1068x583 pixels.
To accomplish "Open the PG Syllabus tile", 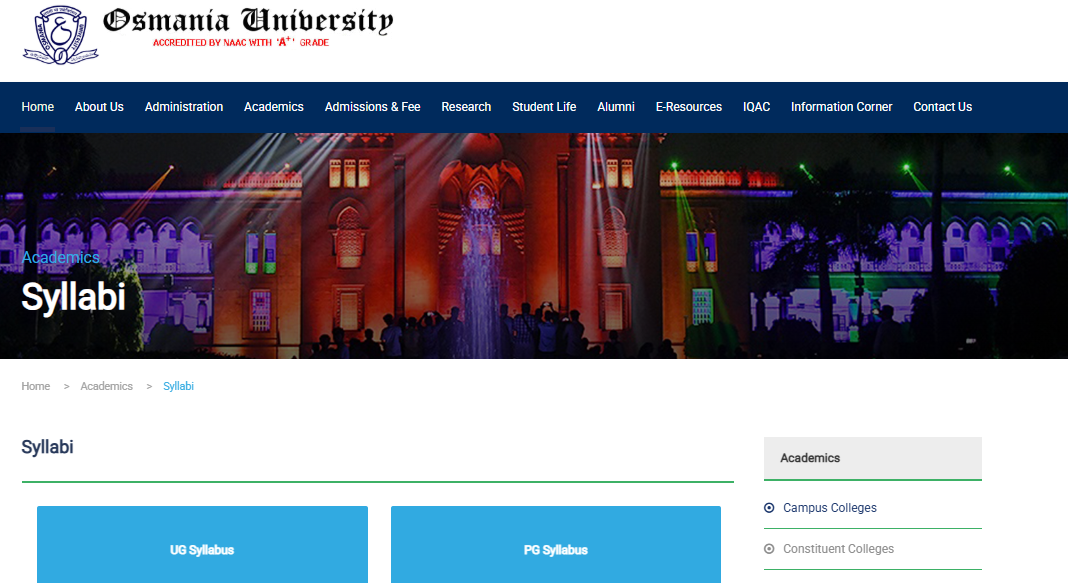I will 556,545.
